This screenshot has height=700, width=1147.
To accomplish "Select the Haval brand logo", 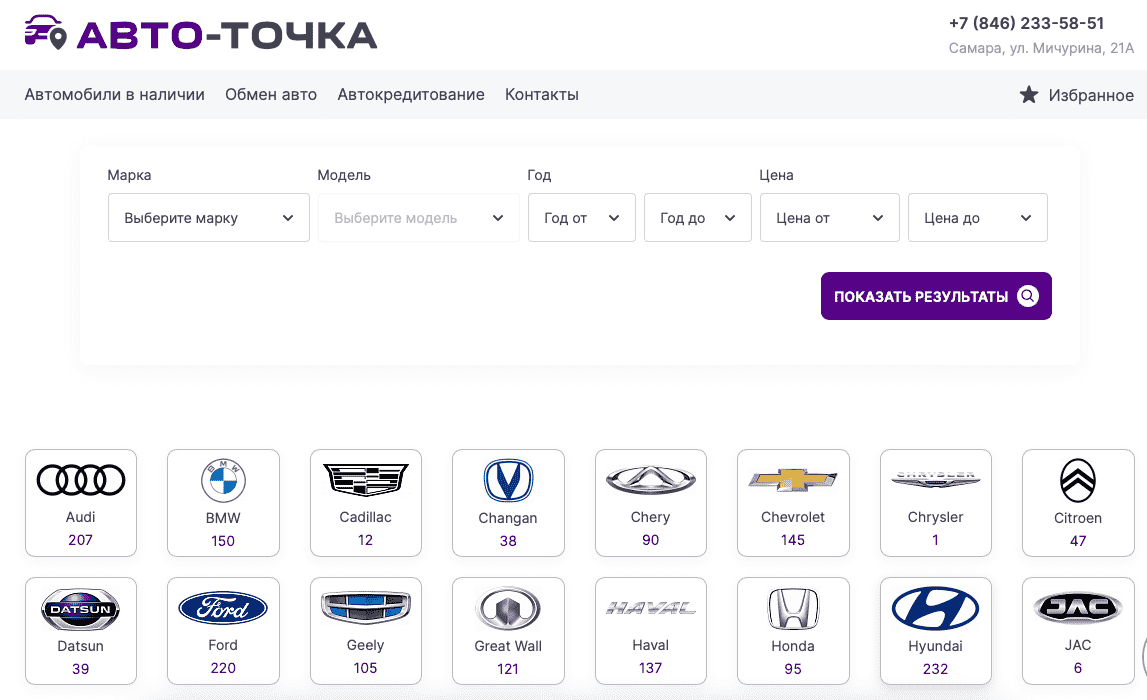I will point(650,608).
